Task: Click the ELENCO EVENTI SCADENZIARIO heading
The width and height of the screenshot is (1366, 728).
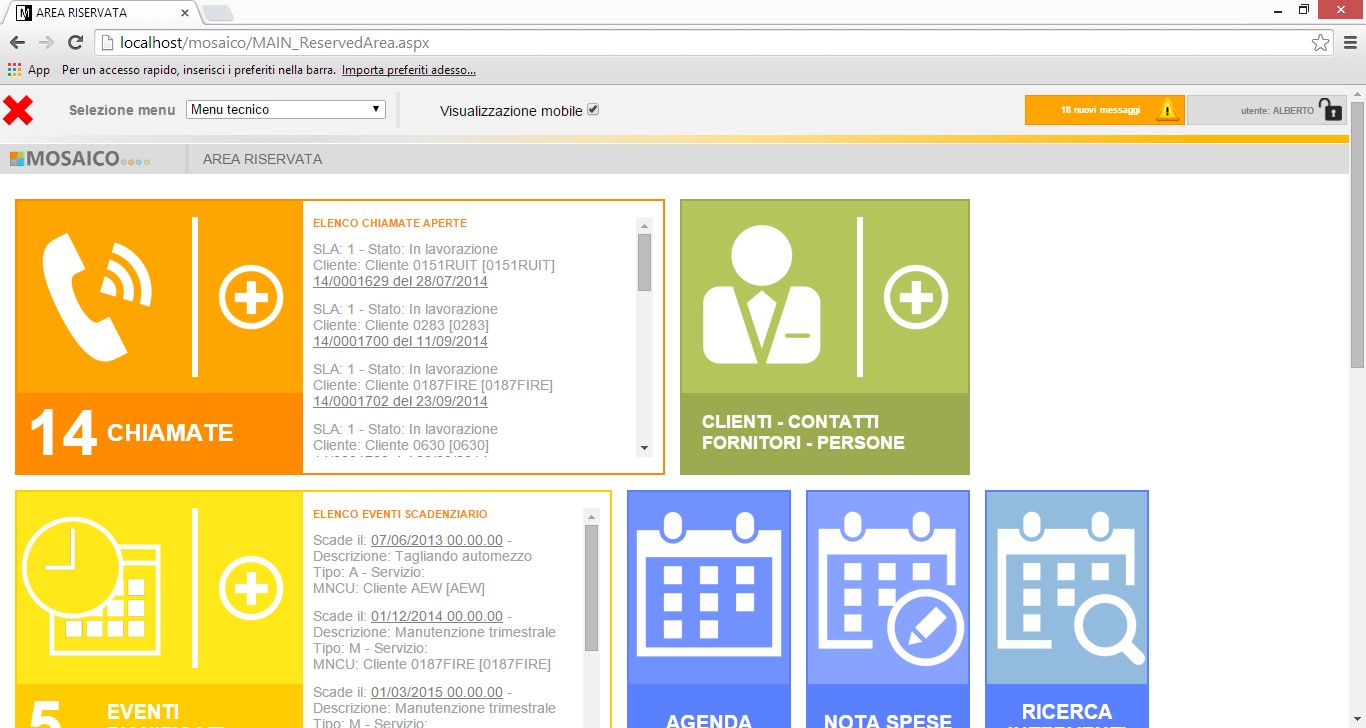Action: [x=400, y=514]
